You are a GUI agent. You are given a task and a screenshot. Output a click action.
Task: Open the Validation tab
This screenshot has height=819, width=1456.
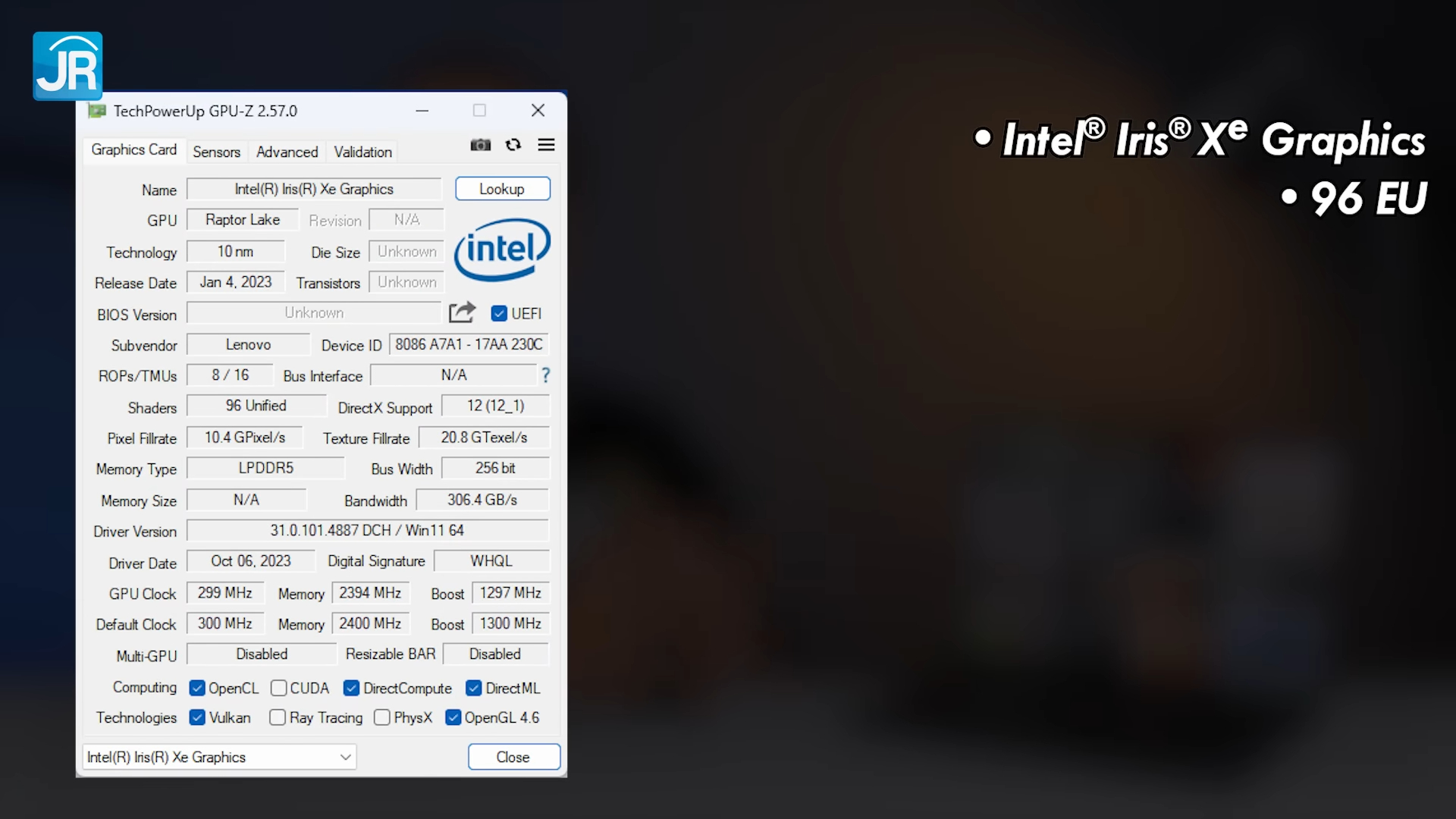pyautogui.click(x=362, y=152)
